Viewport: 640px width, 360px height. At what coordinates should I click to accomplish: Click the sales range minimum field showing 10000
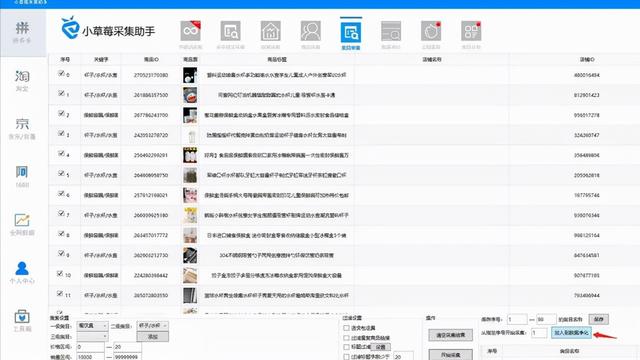pos(90,357)
